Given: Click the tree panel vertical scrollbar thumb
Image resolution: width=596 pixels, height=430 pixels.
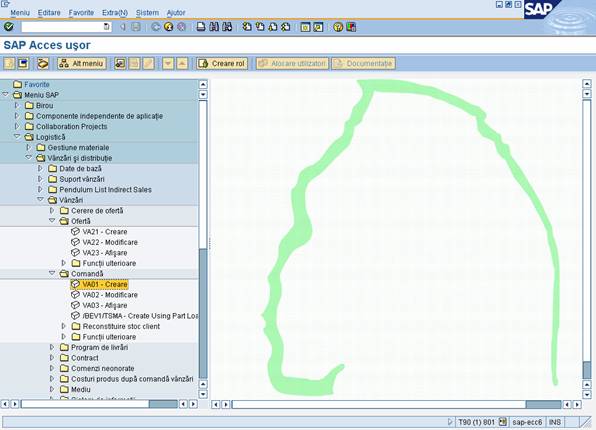Looking at the screenshot, I should [203, 313].
